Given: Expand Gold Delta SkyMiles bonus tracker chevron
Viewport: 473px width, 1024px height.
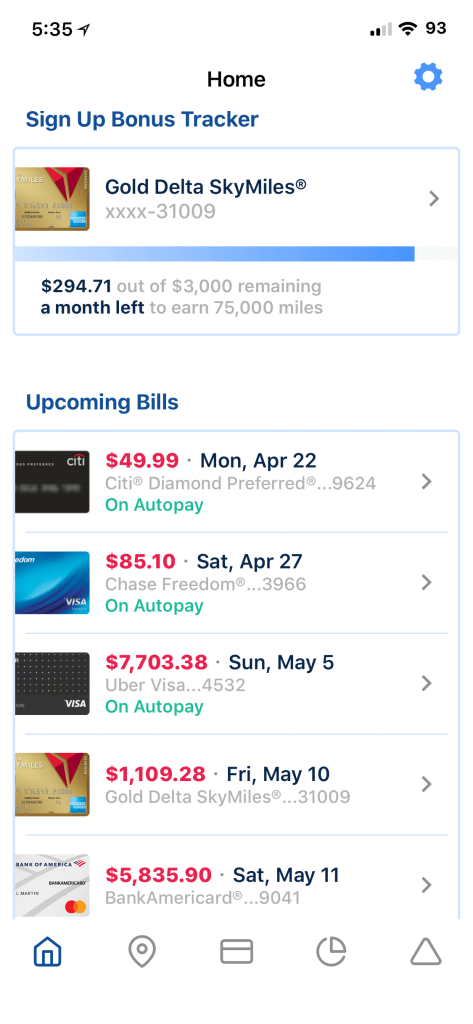Looking at the screenshot, I should click(434, 199).
